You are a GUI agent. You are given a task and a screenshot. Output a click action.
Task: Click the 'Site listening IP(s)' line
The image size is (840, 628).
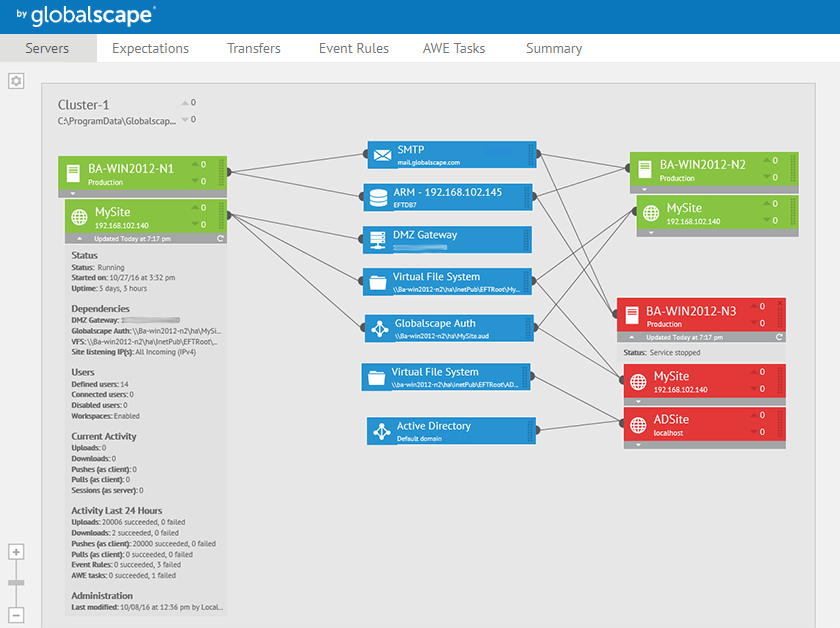click(134, 352)
